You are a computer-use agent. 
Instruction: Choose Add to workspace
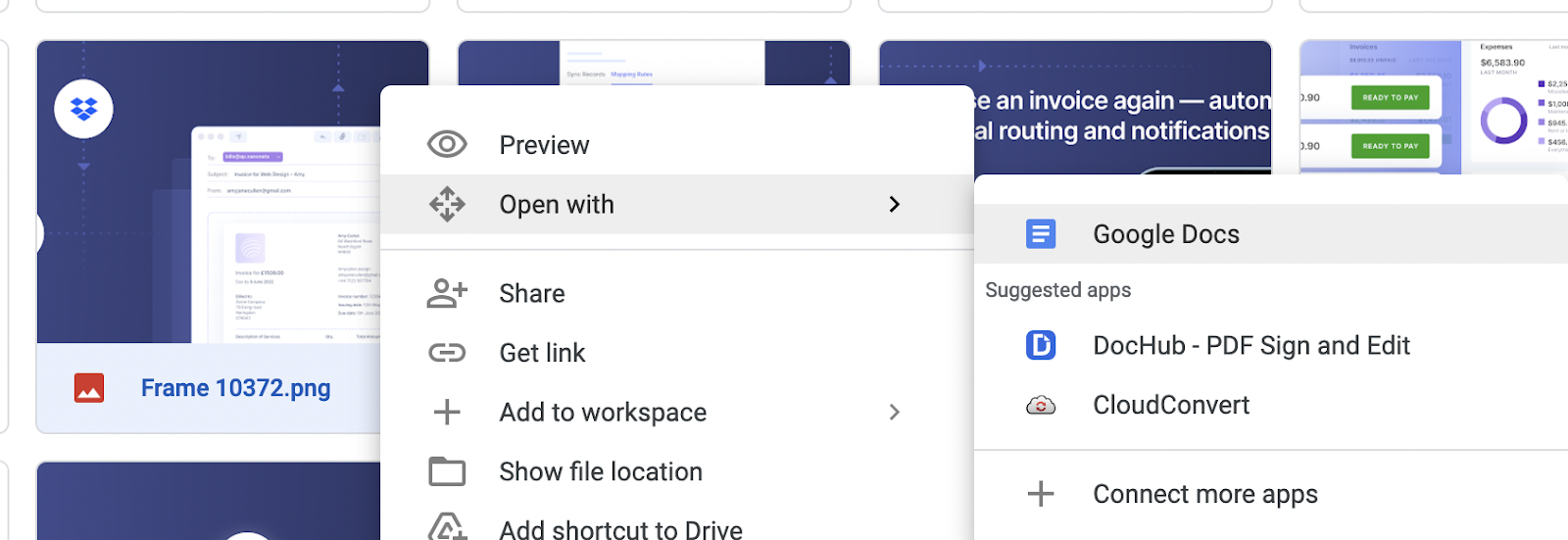[x=677, y=412]
